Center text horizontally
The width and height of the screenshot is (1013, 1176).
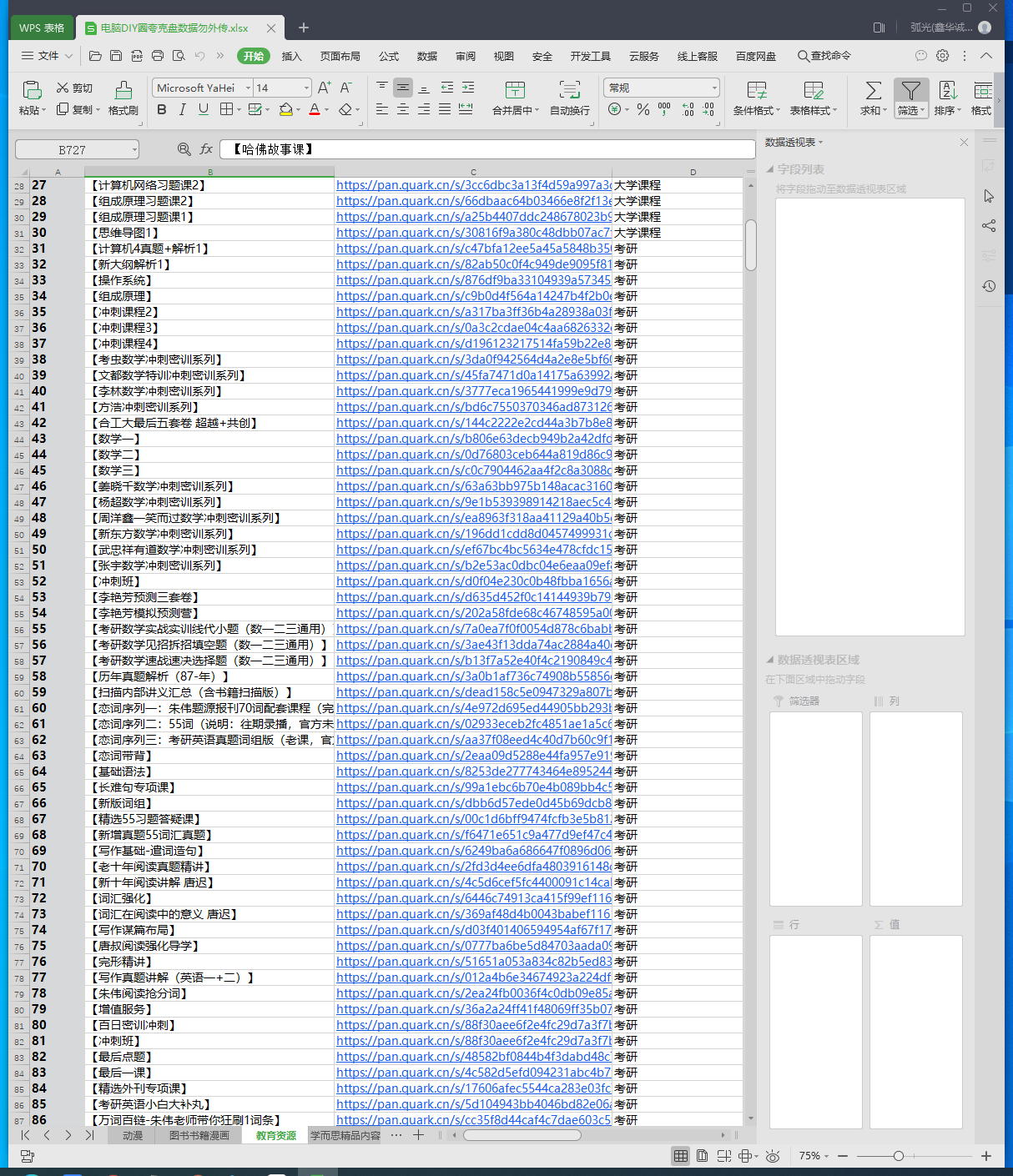403,109
